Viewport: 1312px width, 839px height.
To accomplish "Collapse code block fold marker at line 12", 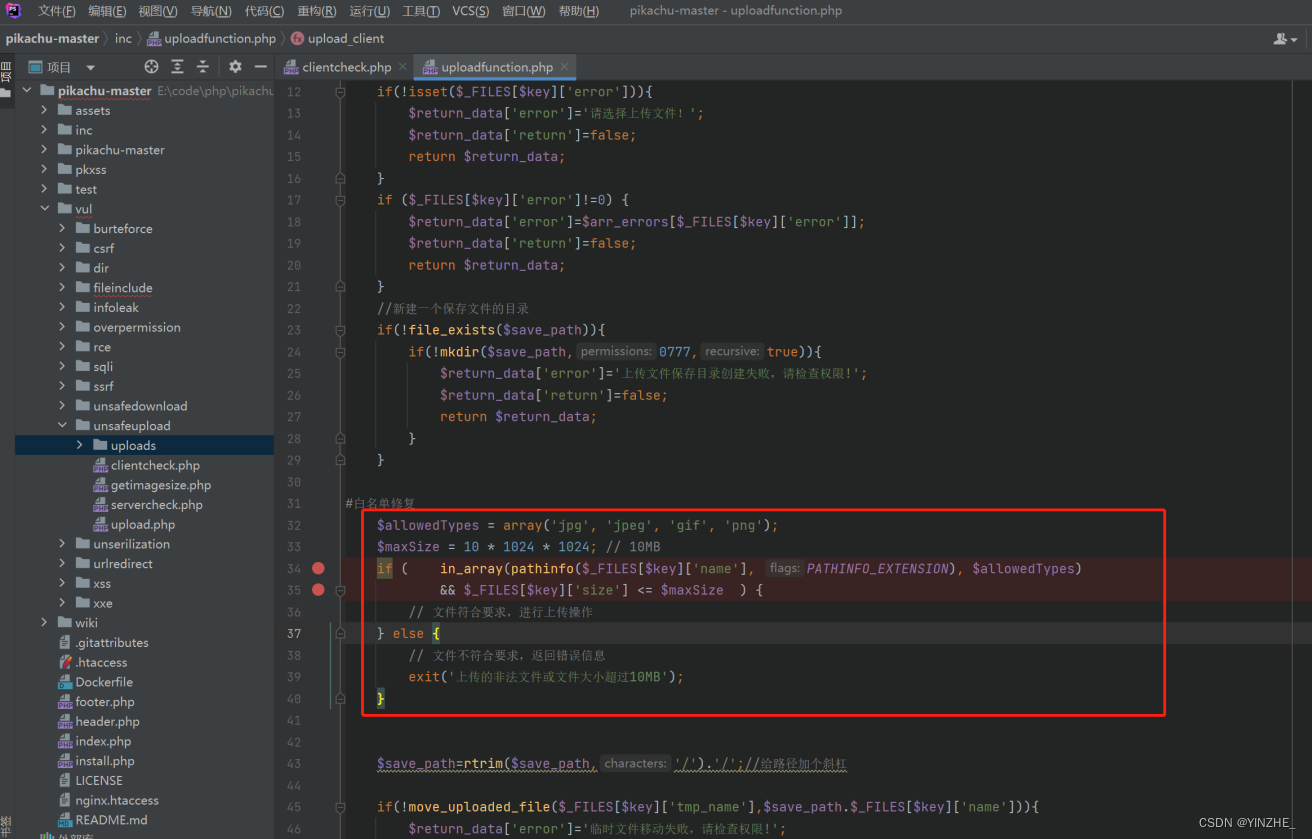I will click(340, 92).
